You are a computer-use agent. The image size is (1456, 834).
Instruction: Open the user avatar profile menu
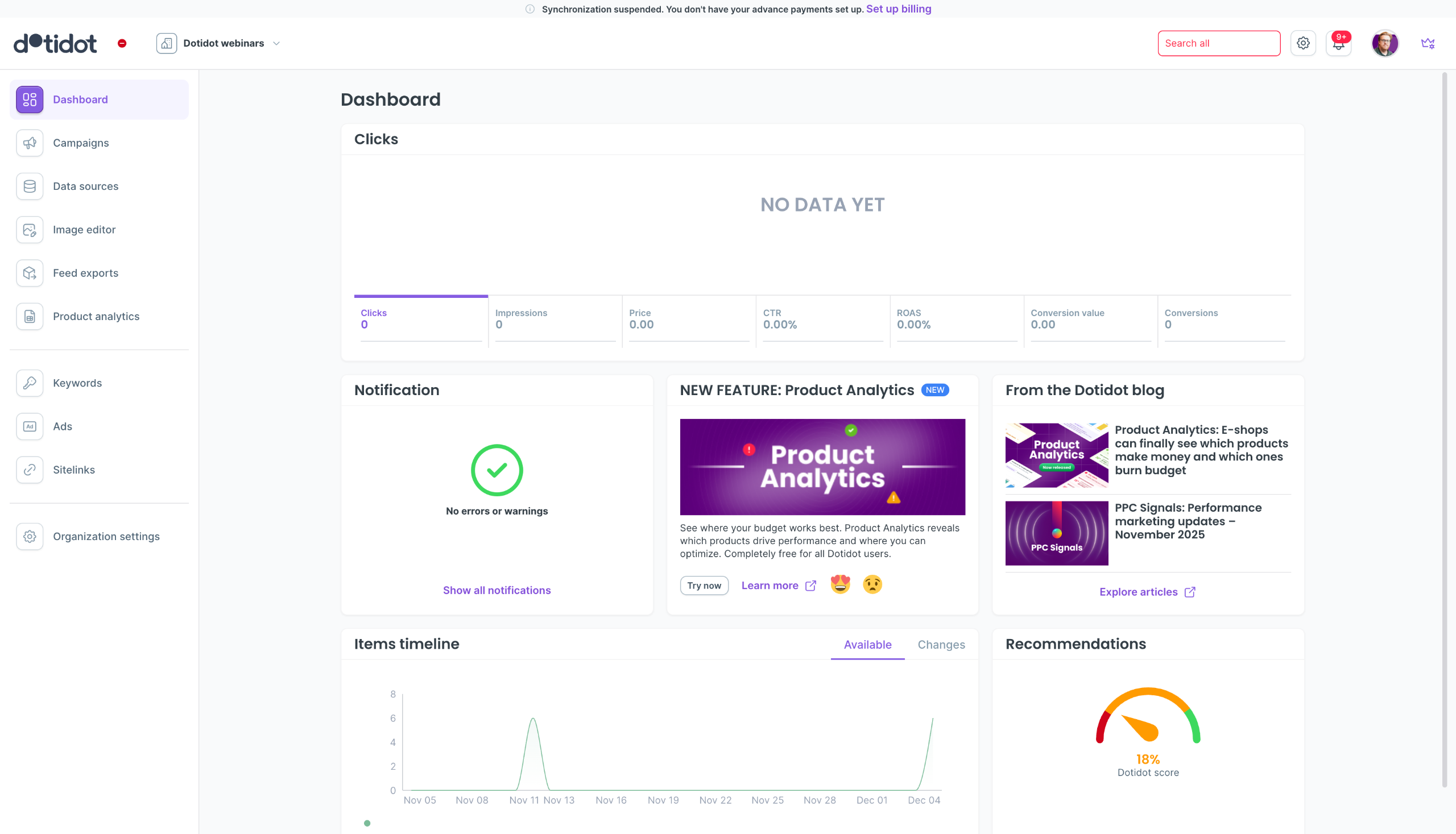click(1384, 44)
